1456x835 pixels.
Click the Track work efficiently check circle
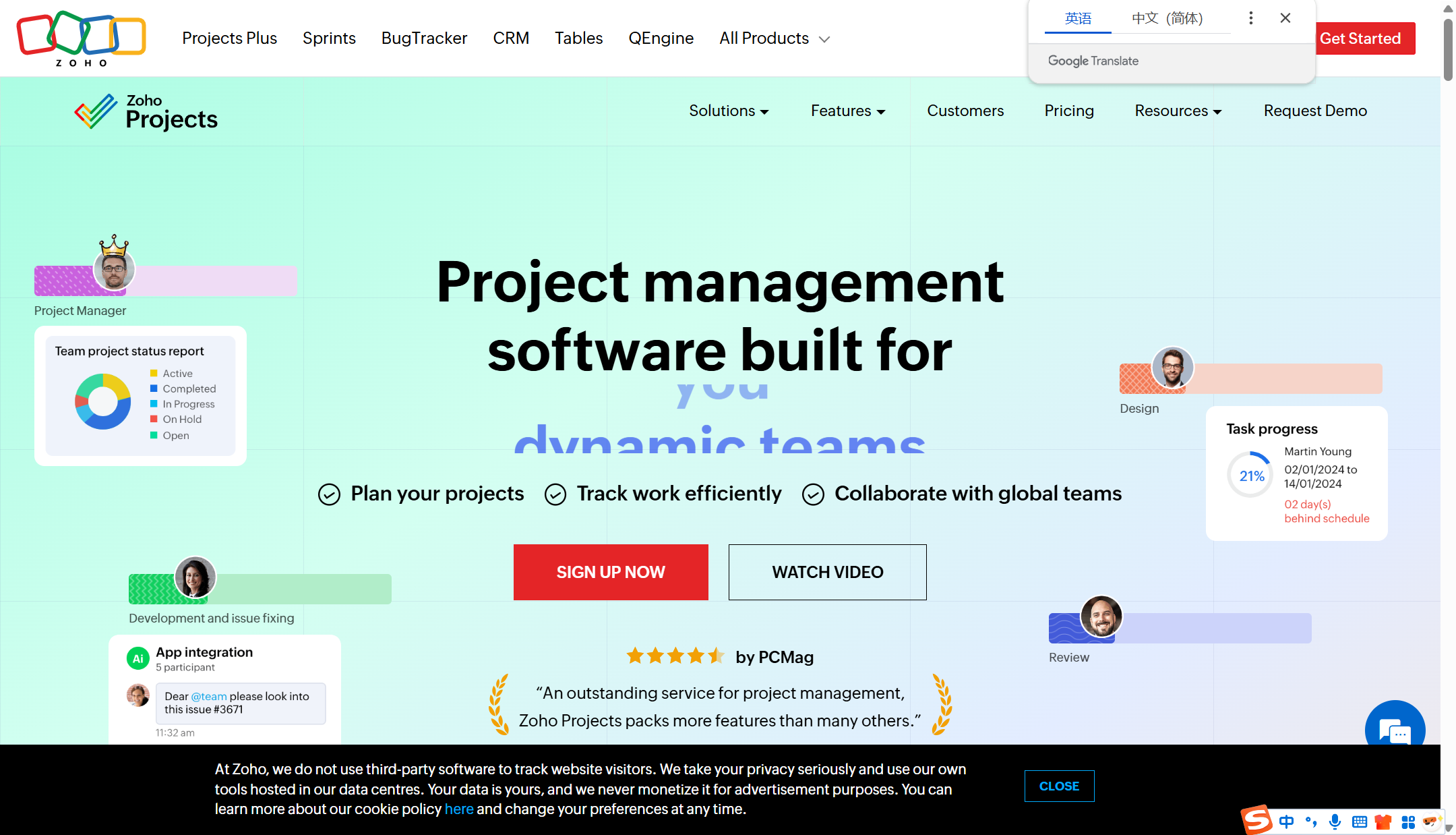[x=555, y=494]
